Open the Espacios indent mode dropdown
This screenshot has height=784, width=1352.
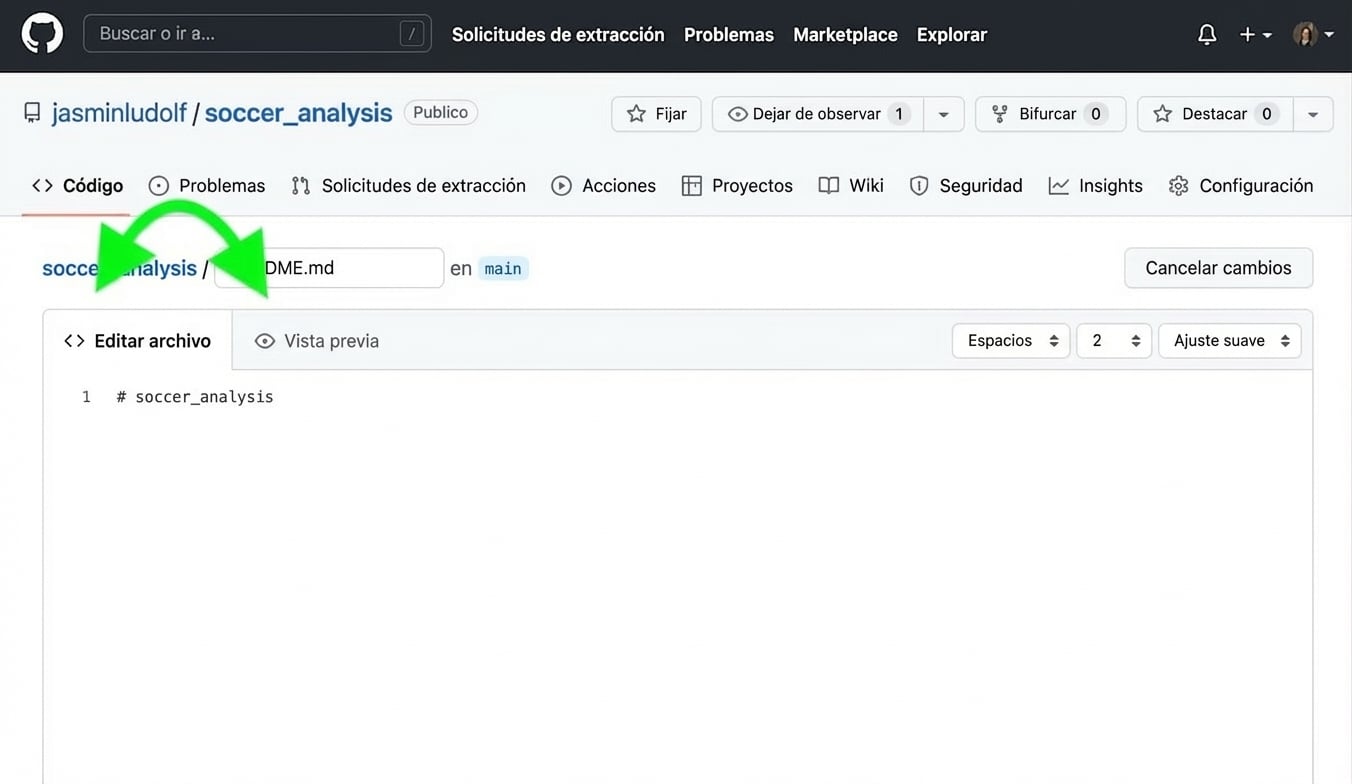pos(1011,341)
